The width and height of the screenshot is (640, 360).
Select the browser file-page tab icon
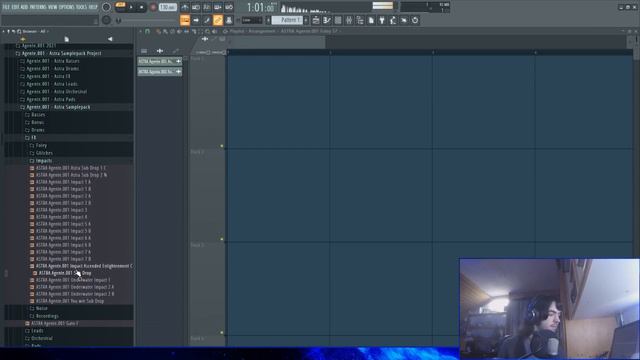coord(67,39)
